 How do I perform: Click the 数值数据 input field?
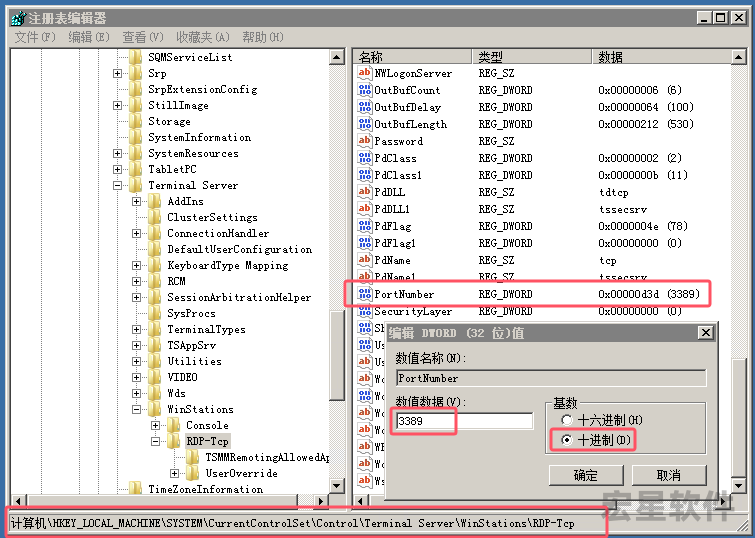tap(464, 421)
